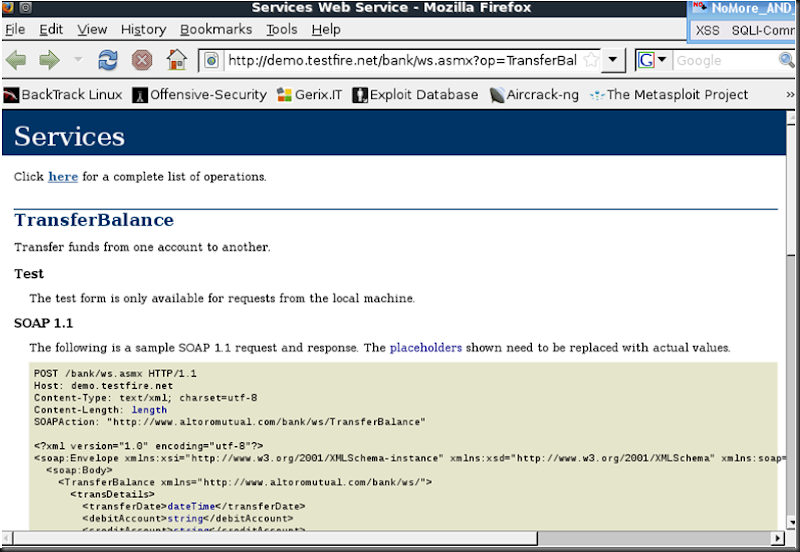
Task: Go to the Home page
Action: (x=176, y=61)
